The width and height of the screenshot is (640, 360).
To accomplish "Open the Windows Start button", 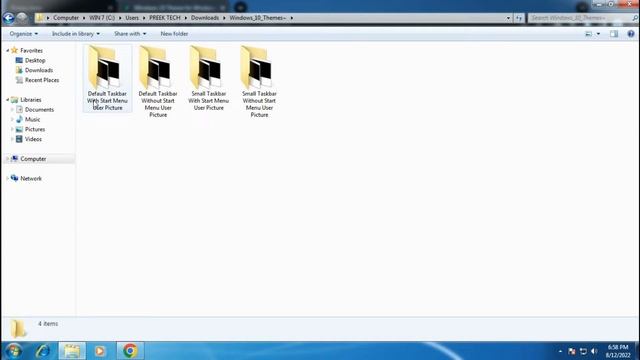I will point(13,351).
